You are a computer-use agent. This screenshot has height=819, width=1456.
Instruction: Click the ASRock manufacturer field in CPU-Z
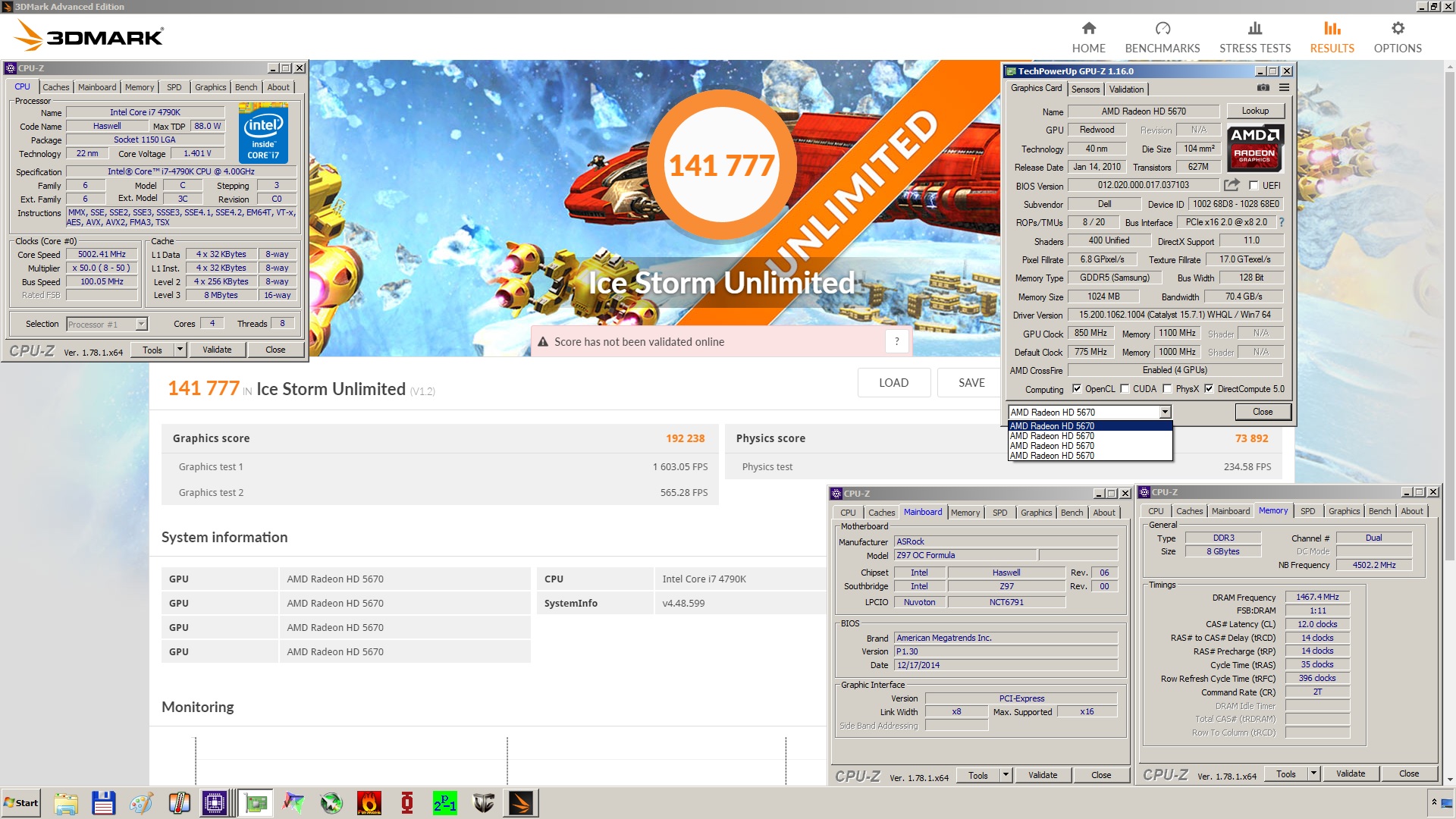tap(1006, 541)
